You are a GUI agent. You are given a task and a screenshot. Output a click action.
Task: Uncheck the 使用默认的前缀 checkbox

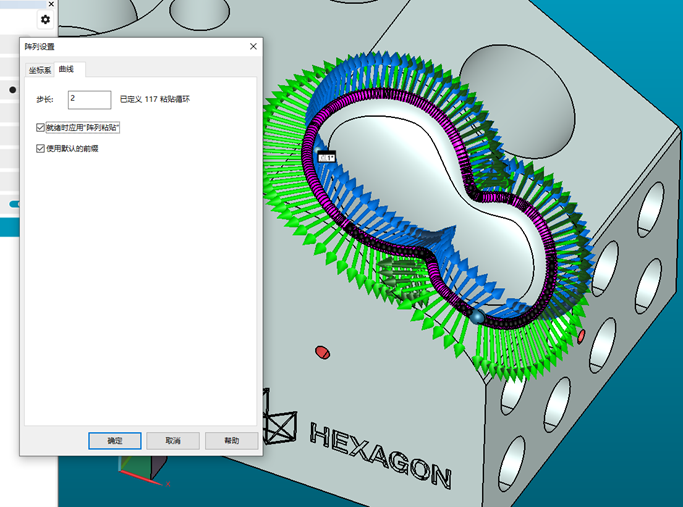[x=40, y=148]
